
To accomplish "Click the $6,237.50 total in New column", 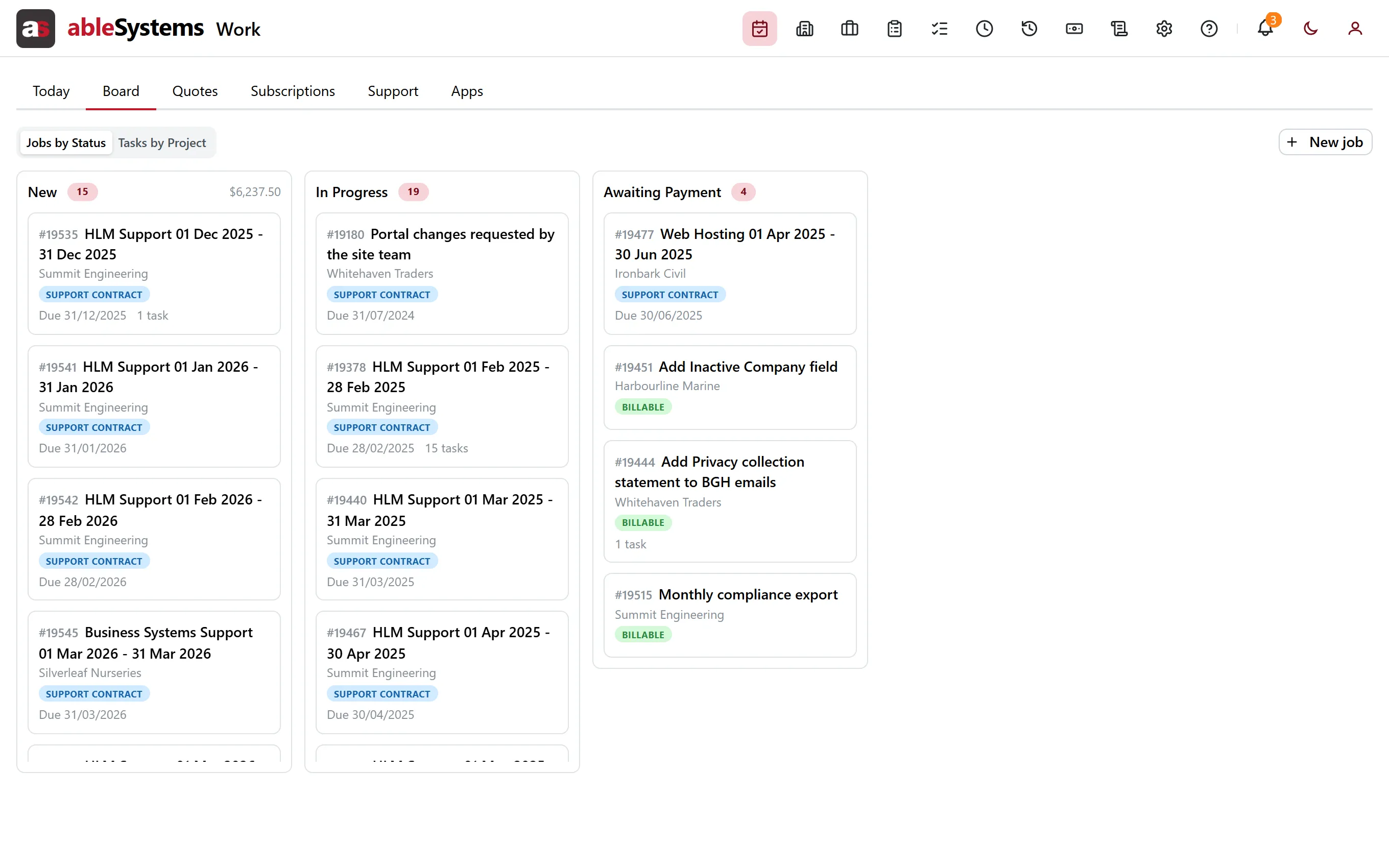I will coord(255,192).
